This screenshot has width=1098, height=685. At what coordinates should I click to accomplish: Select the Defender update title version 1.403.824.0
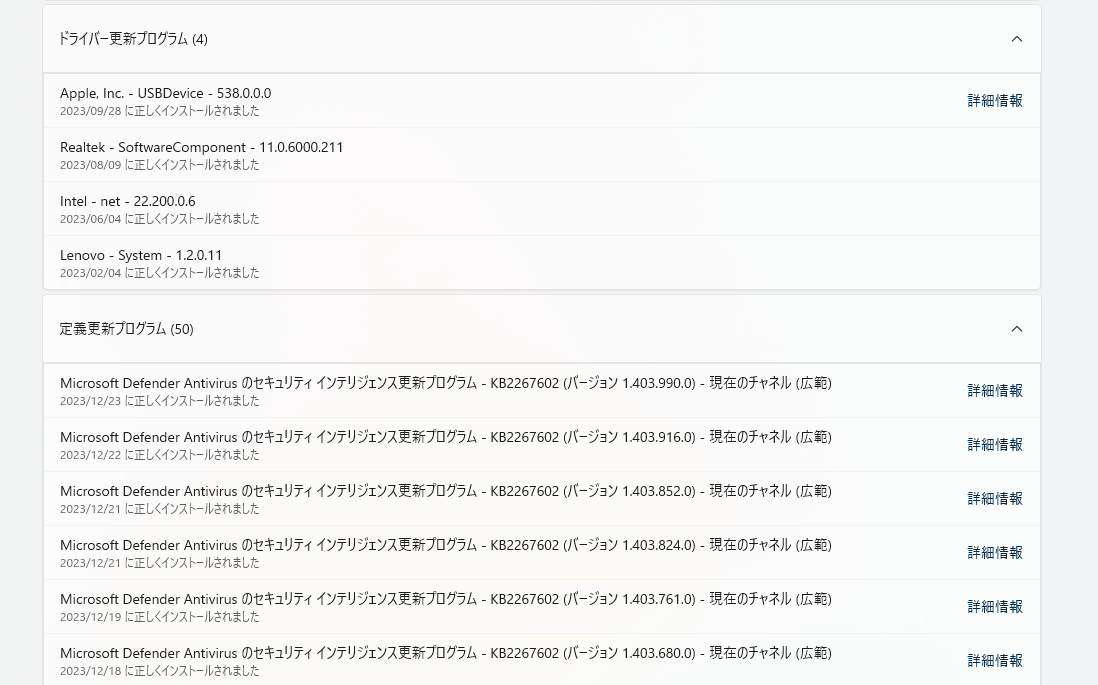(x=446, y=545)
